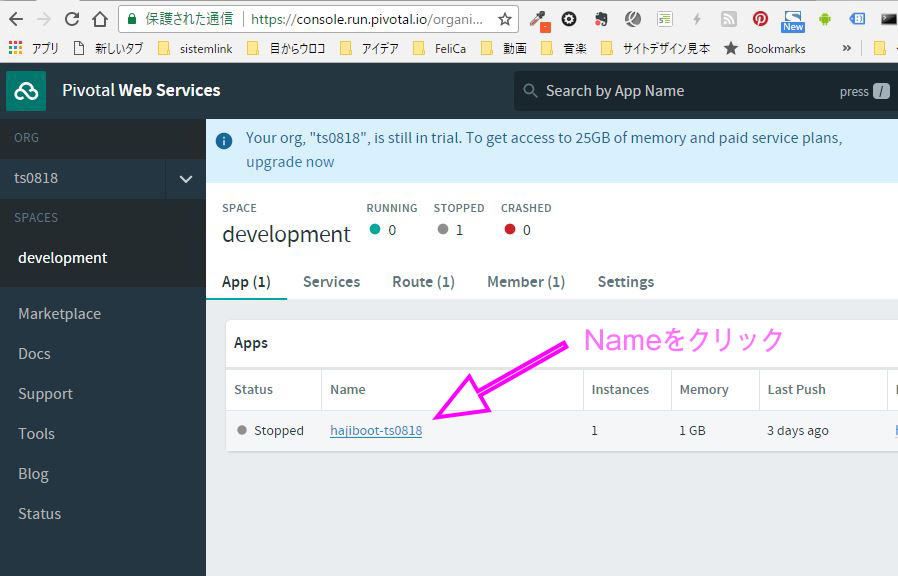Open the Apps shortcut in bookmarks bar
This screenshot has width=898, height=576.
click(x=34, y=48)
